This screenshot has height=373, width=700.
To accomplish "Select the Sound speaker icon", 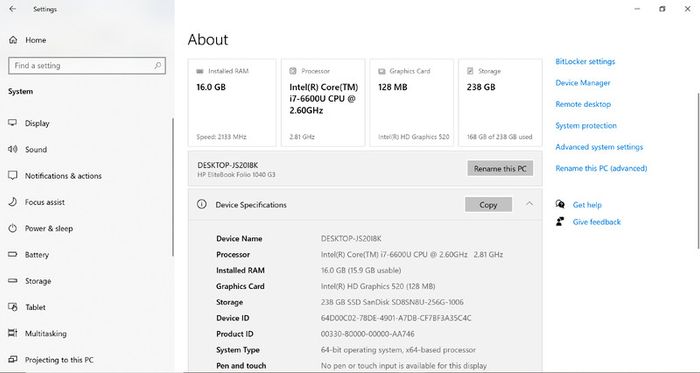I will [12, 149].
